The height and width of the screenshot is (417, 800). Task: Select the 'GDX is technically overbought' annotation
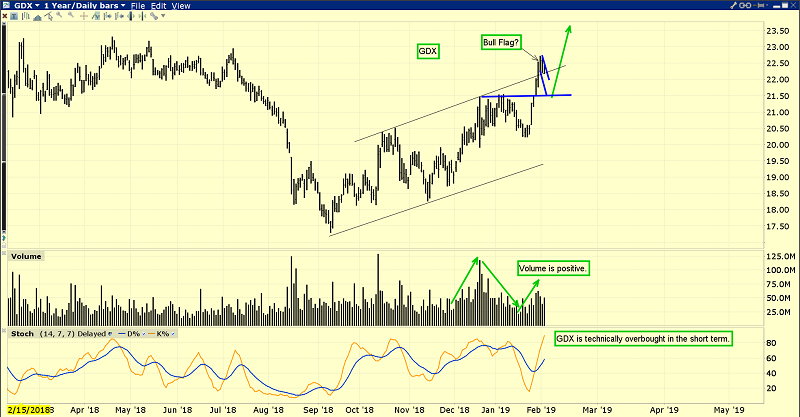[643, 339]
